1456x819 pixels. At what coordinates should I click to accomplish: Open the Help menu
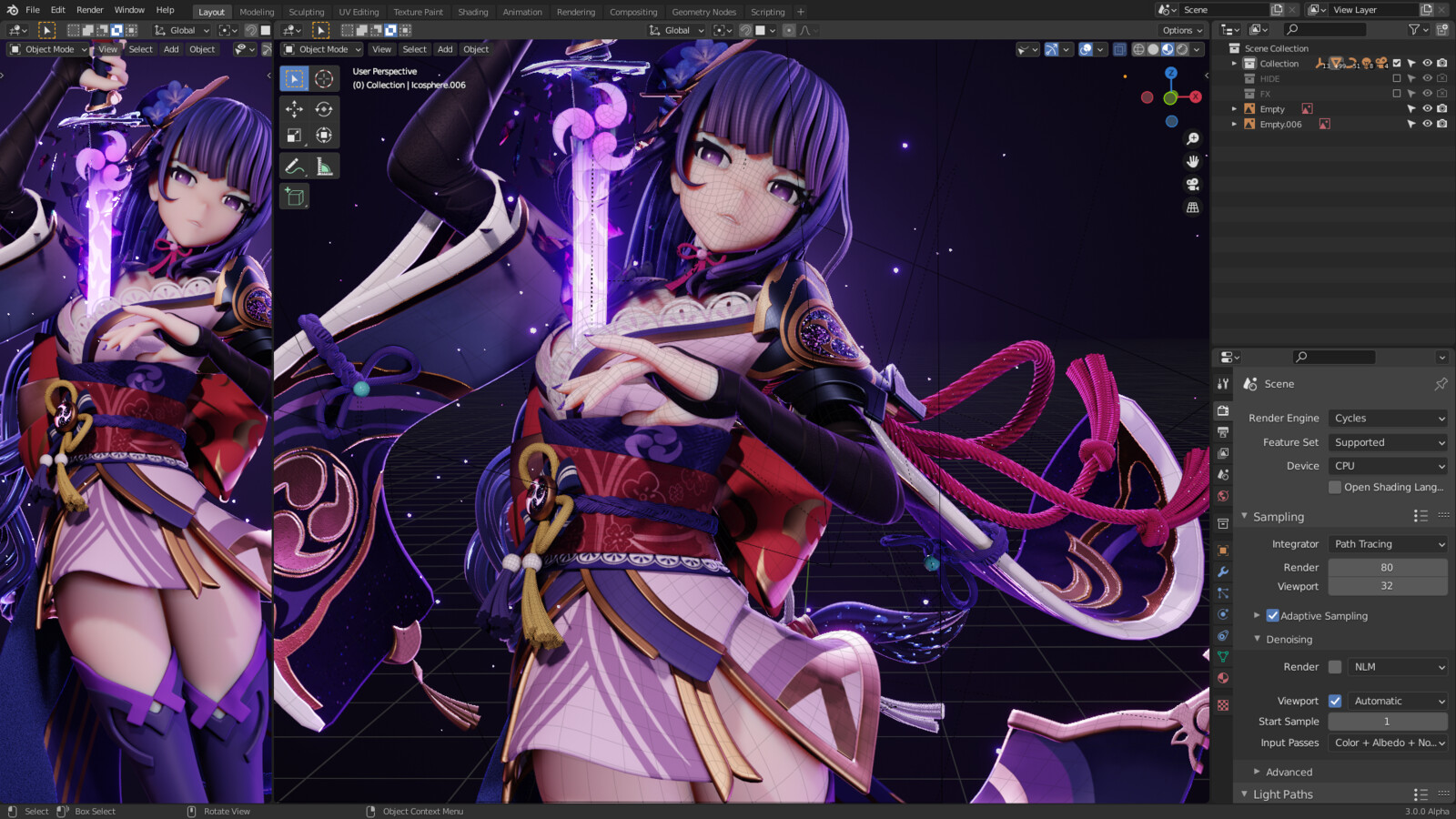click(165, 10)
